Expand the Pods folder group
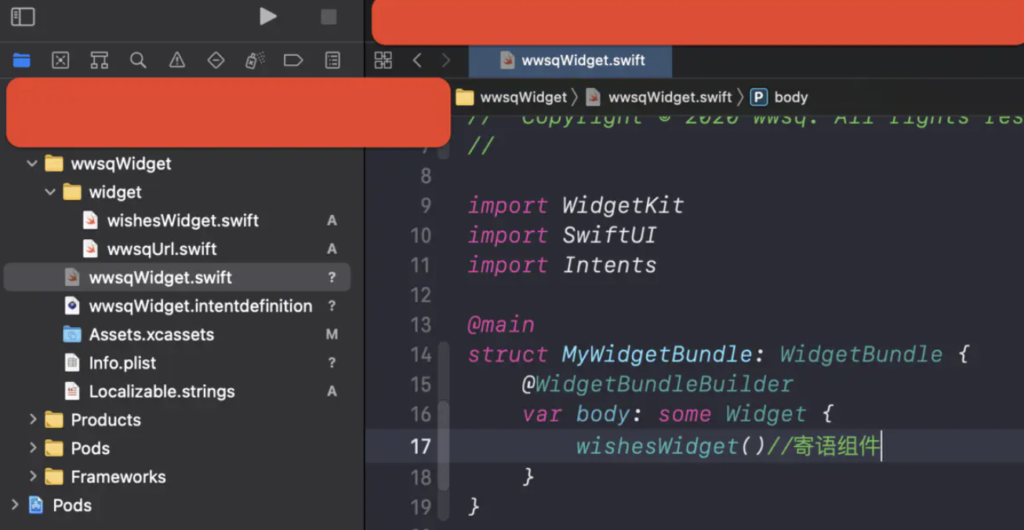Screen dimensions: 1024x530 click(x=33, y=448)
